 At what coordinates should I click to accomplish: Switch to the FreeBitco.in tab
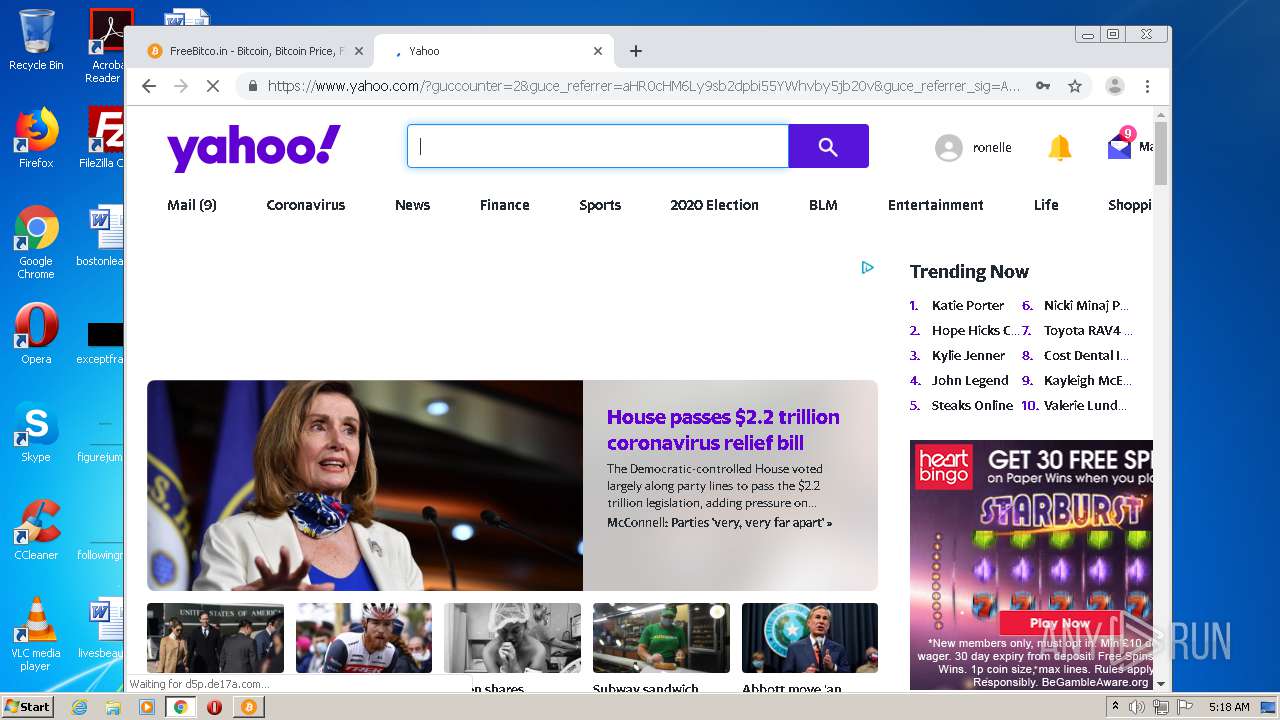click(x=256, y=51)
